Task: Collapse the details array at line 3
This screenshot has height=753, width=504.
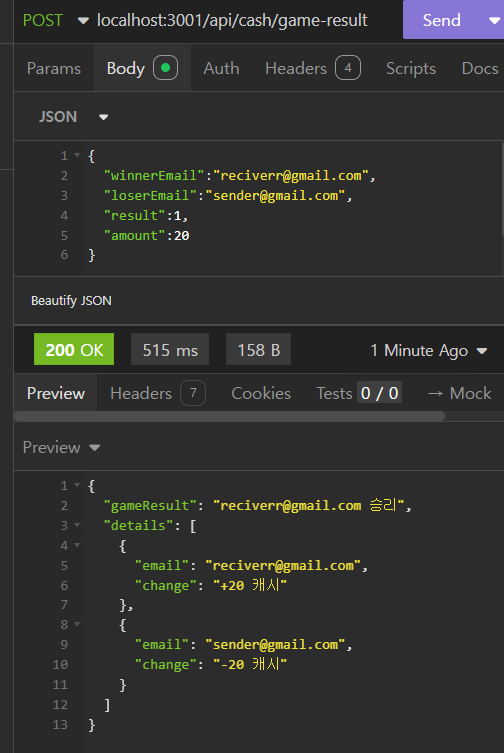Action: [x=77, y=525]
